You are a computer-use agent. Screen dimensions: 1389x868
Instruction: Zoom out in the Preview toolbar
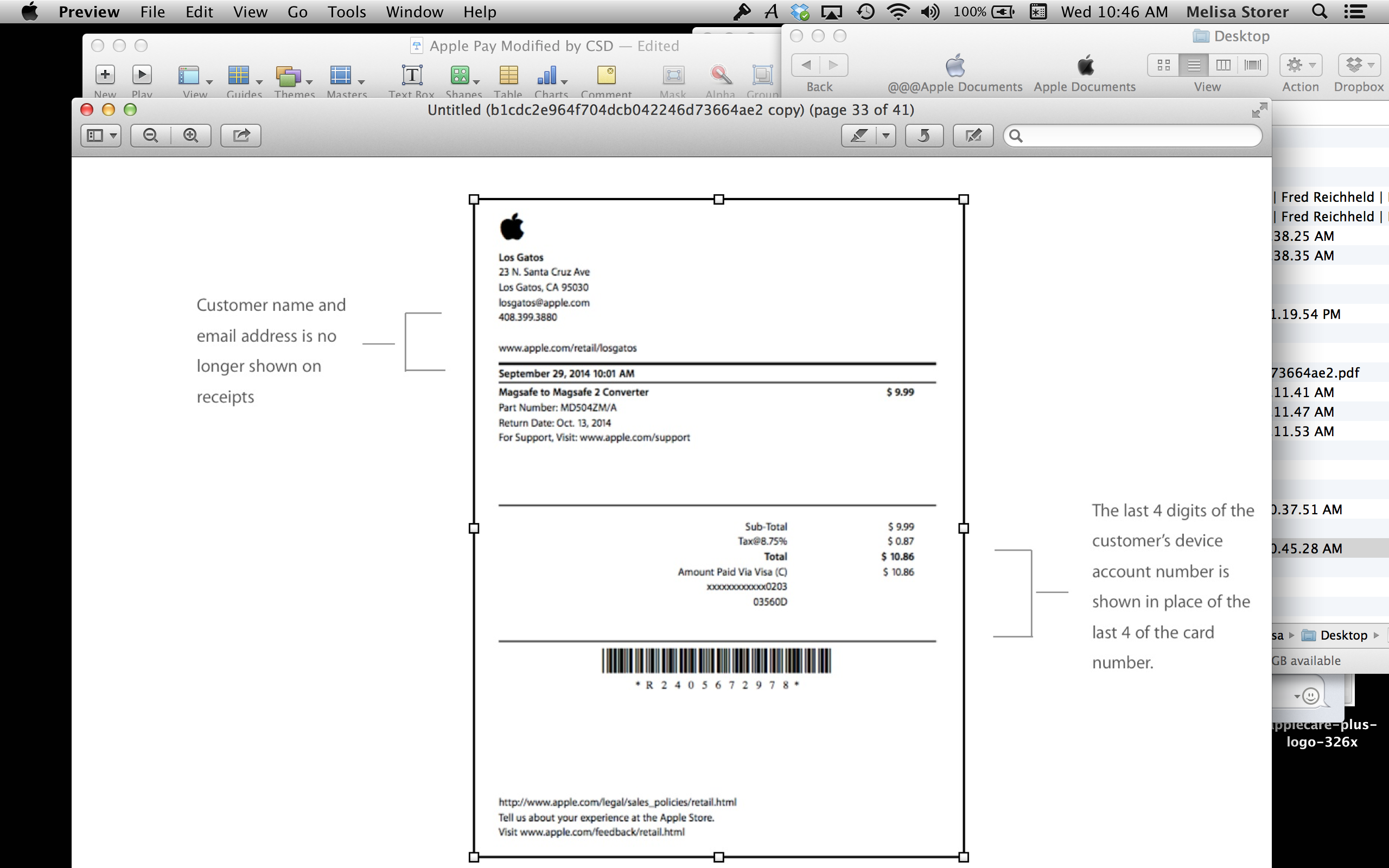pos(150,136)
